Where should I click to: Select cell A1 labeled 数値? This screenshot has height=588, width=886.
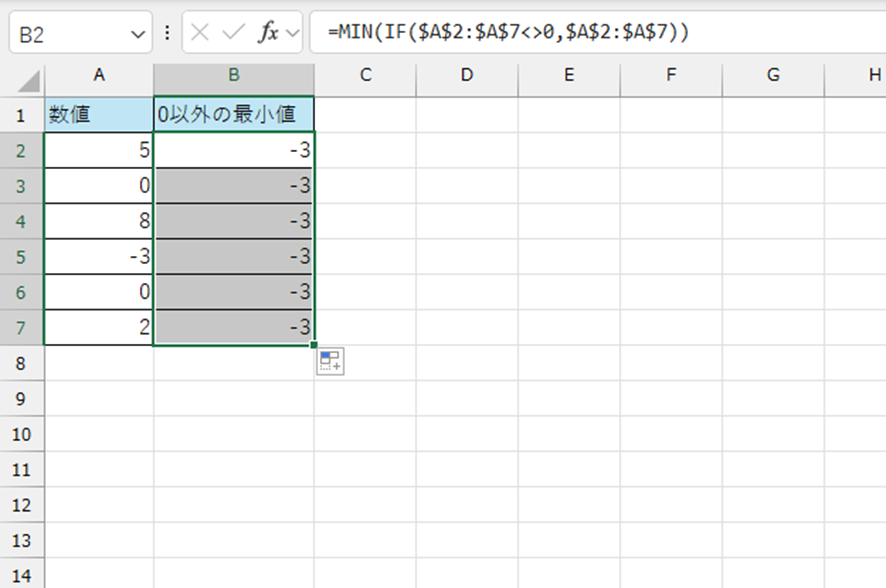pos(99,115)
